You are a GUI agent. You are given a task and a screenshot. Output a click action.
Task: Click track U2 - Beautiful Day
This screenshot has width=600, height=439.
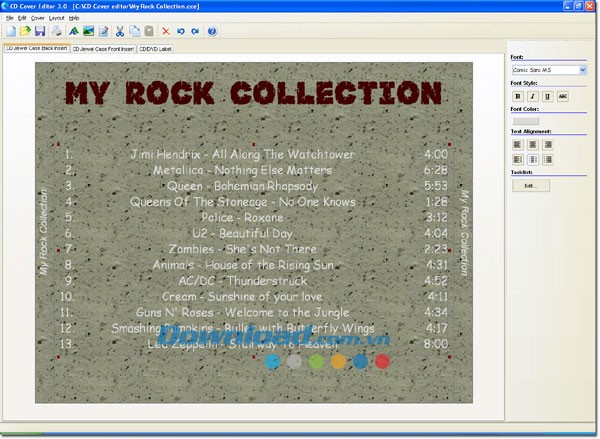click(x=243, y=233)
